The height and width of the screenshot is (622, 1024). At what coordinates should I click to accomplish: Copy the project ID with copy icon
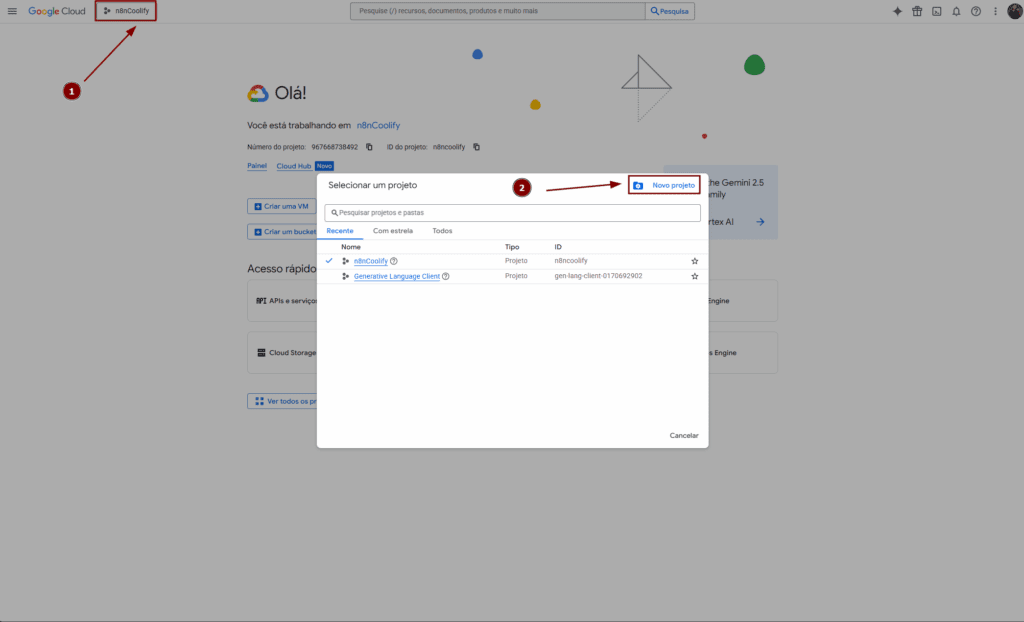pos(477,147)
